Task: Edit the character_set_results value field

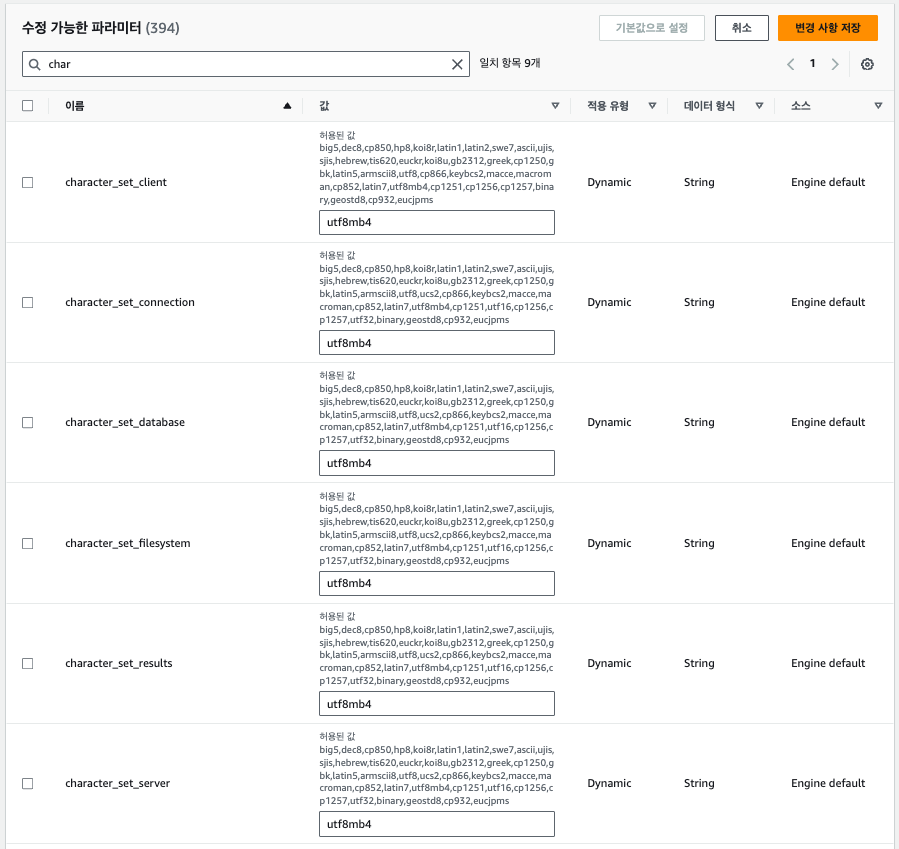Action: pyautogui.click(x=436, y=704)
